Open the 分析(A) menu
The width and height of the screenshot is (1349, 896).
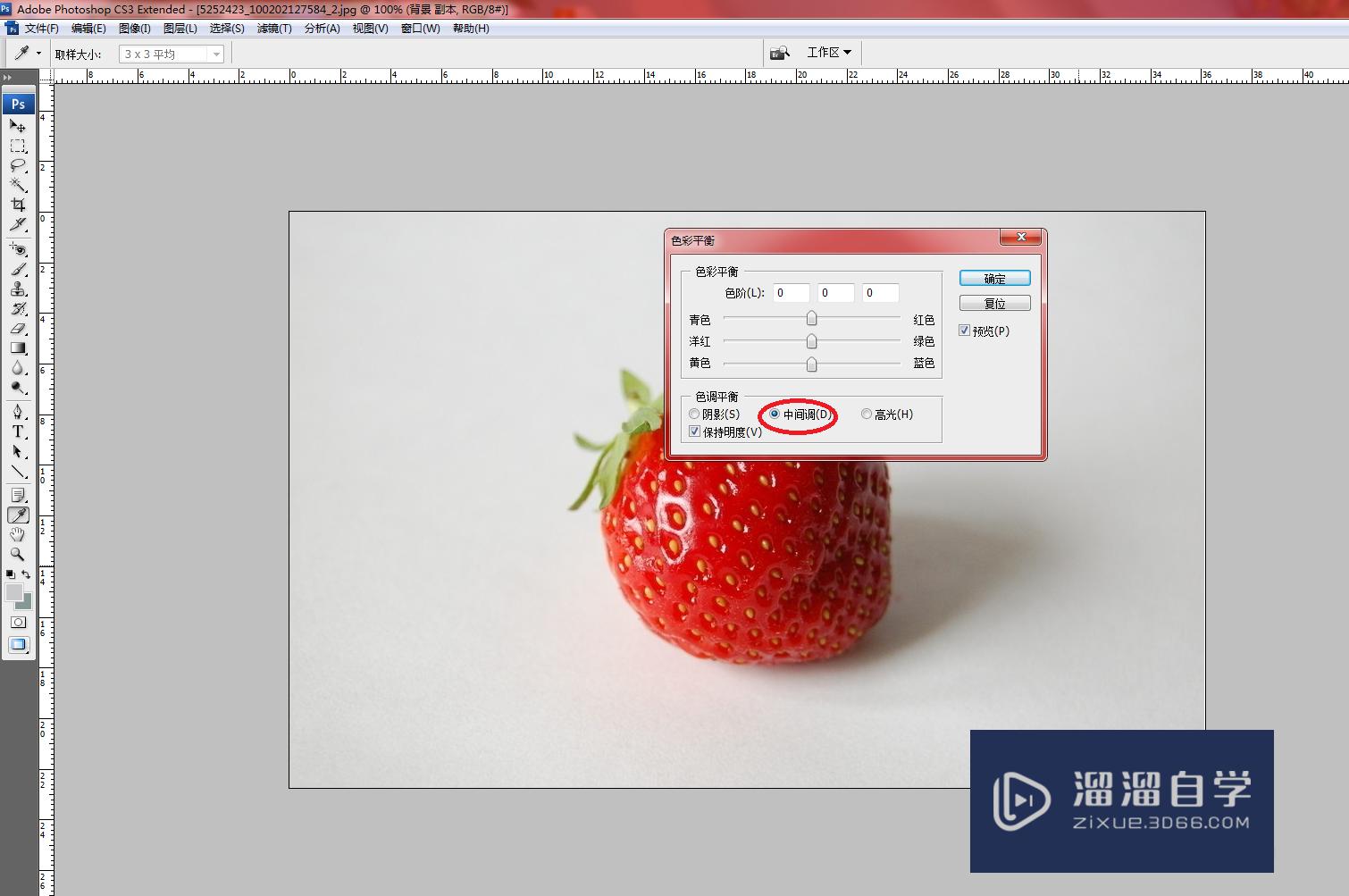(x=322, y=29)
